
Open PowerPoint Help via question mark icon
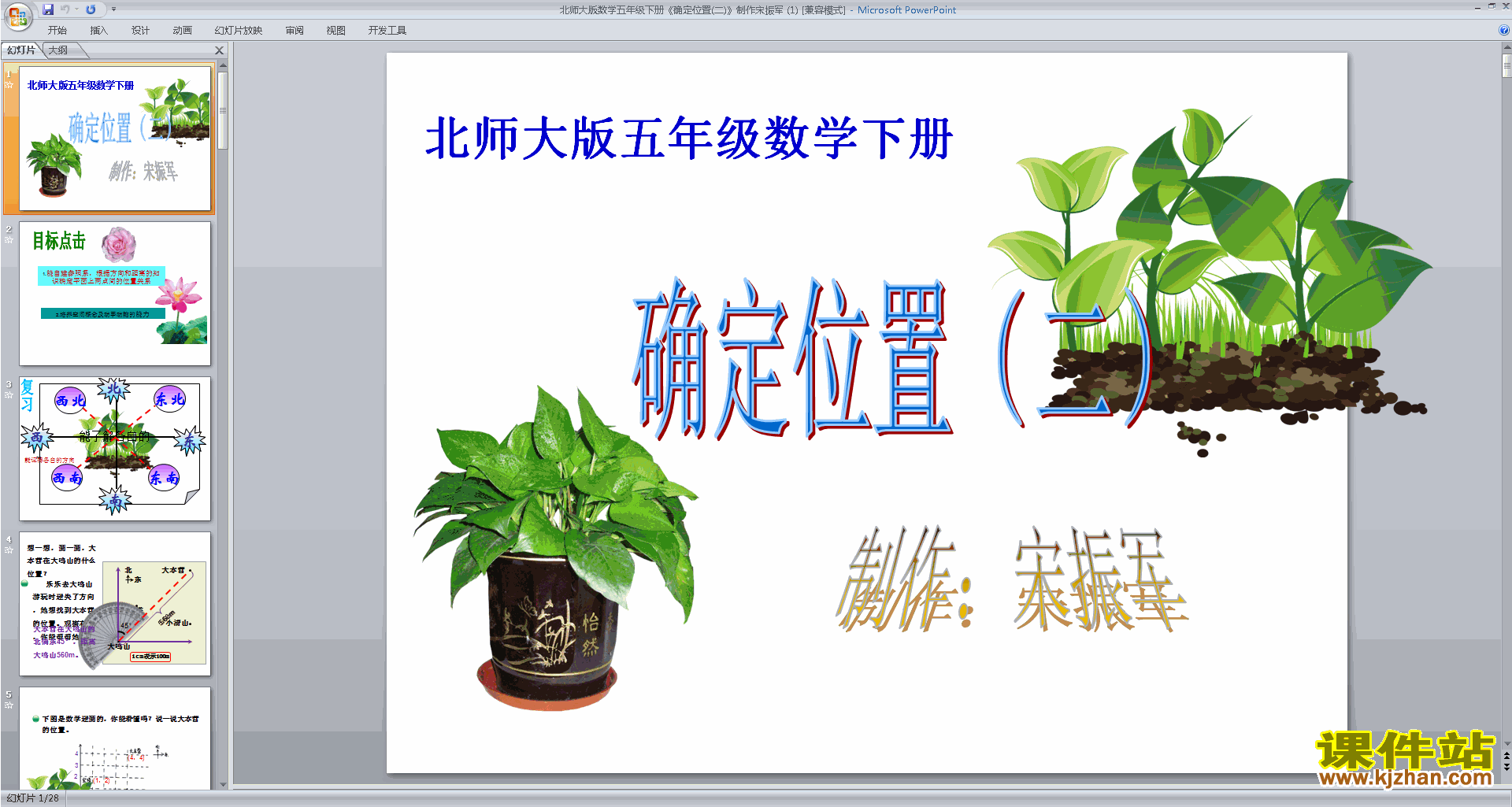tap(1504, 30)
